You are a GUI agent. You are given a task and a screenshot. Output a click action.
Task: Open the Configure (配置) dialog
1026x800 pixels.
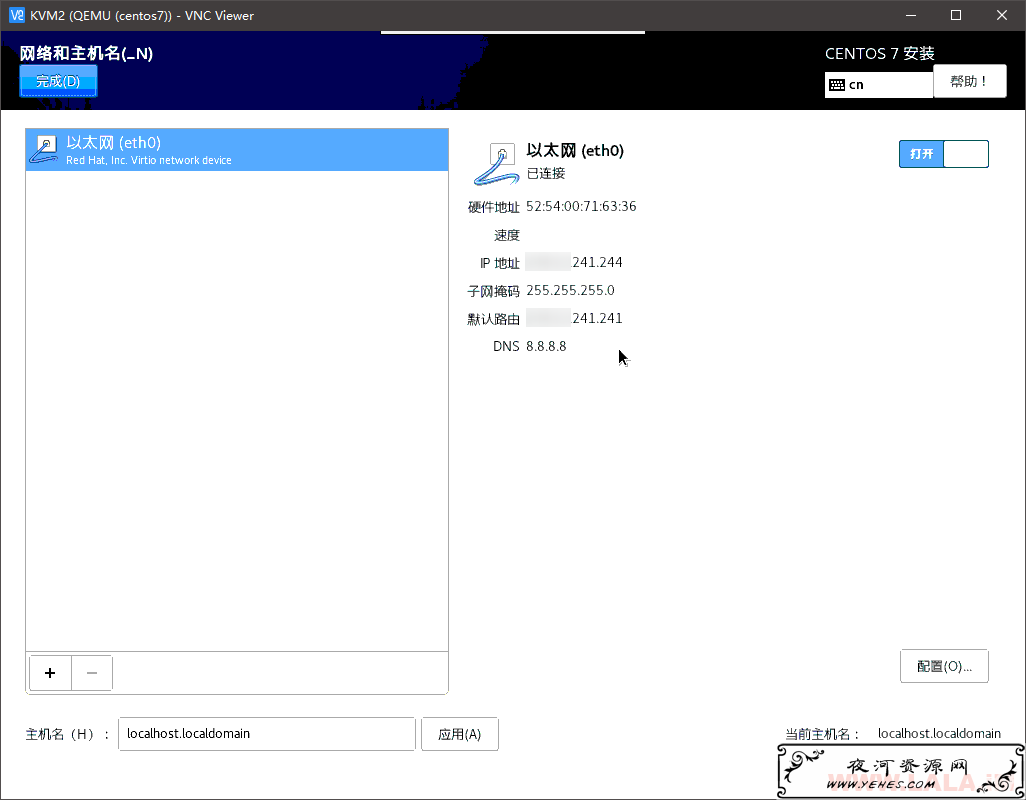[944, 666]
